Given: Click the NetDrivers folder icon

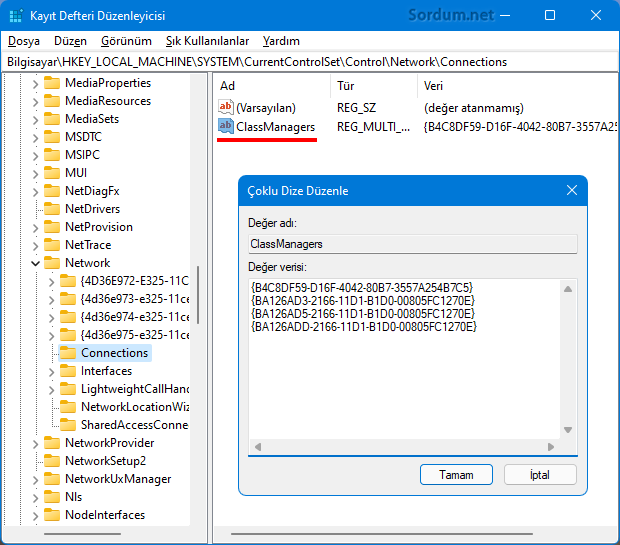Looking at the screenshot, I should click(x=52, y=209).
